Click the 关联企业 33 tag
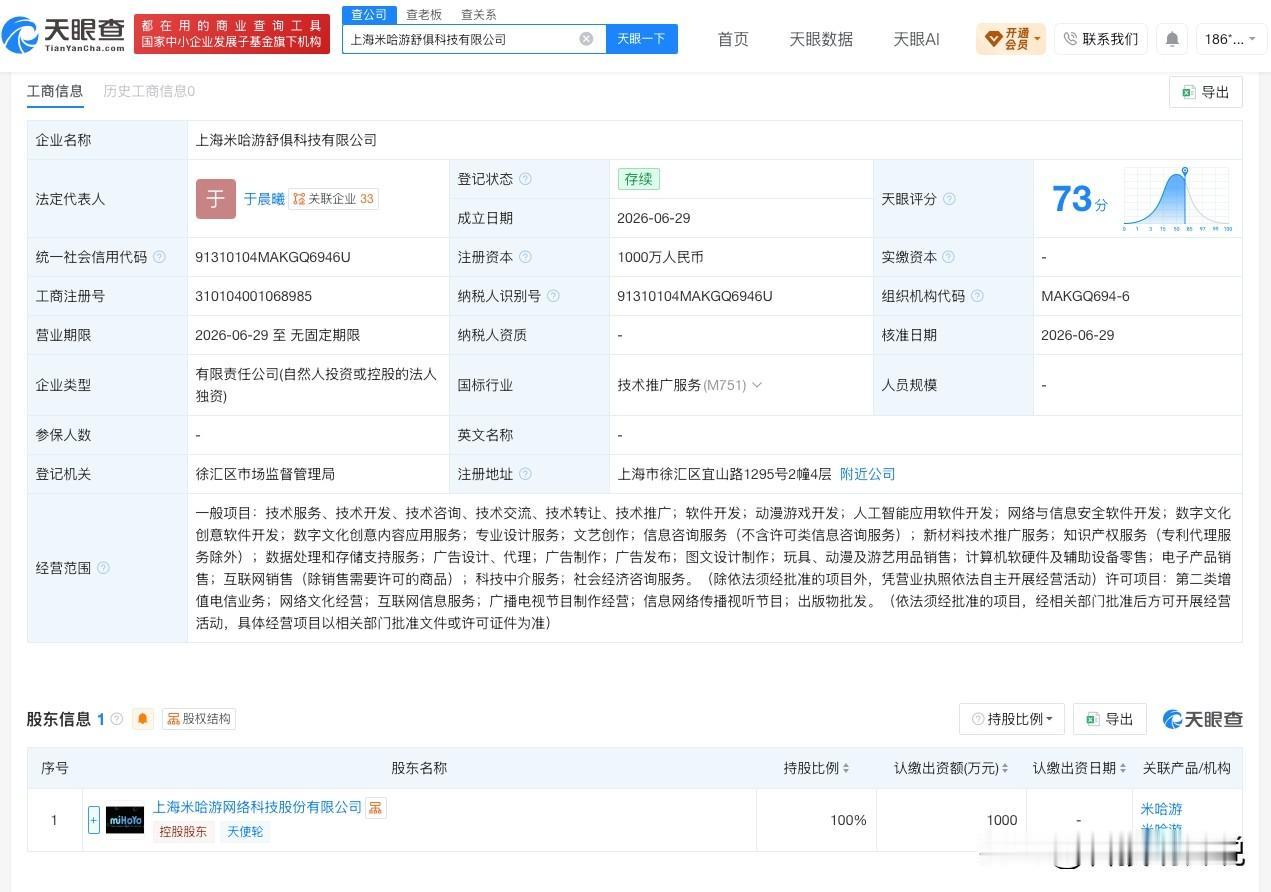 pos(333,199)
